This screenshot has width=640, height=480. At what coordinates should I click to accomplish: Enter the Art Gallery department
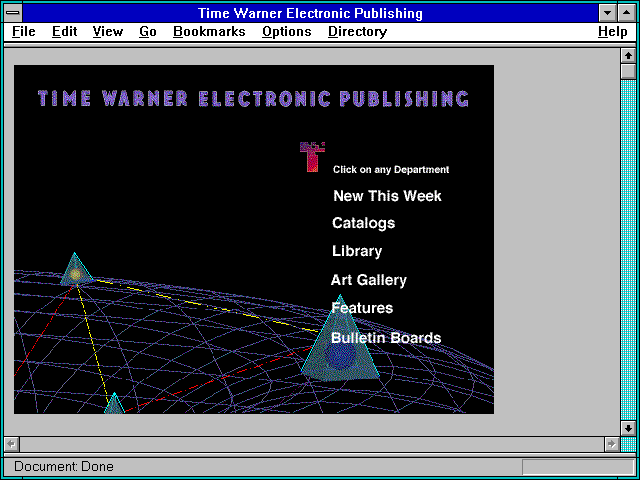(369, 280)
